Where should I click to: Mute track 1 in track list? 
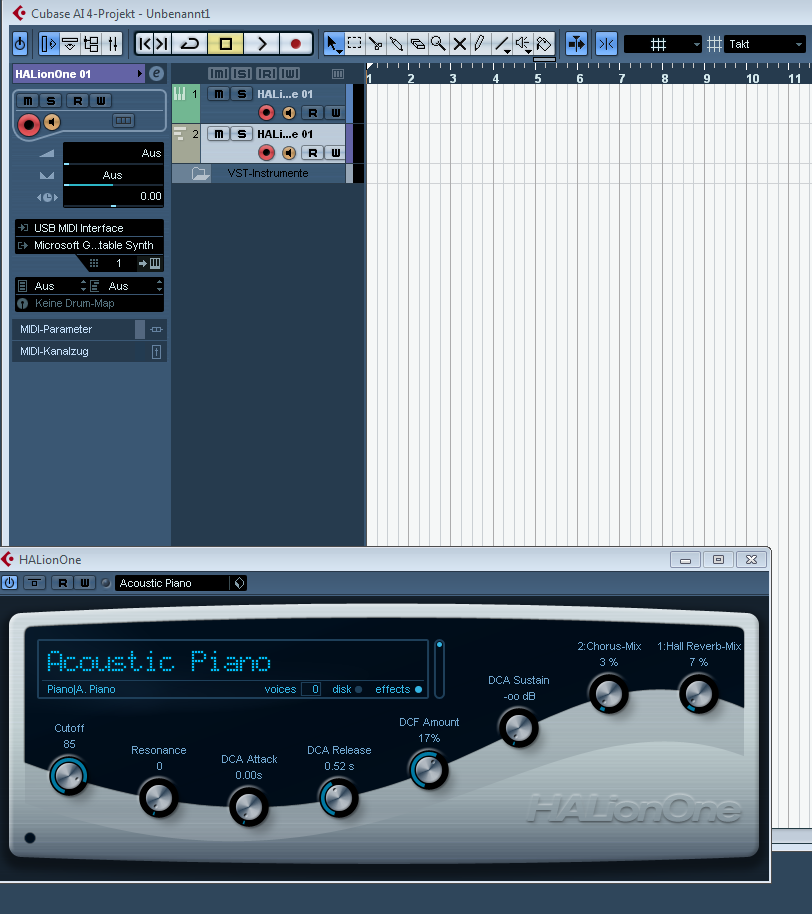pos(219,94)
